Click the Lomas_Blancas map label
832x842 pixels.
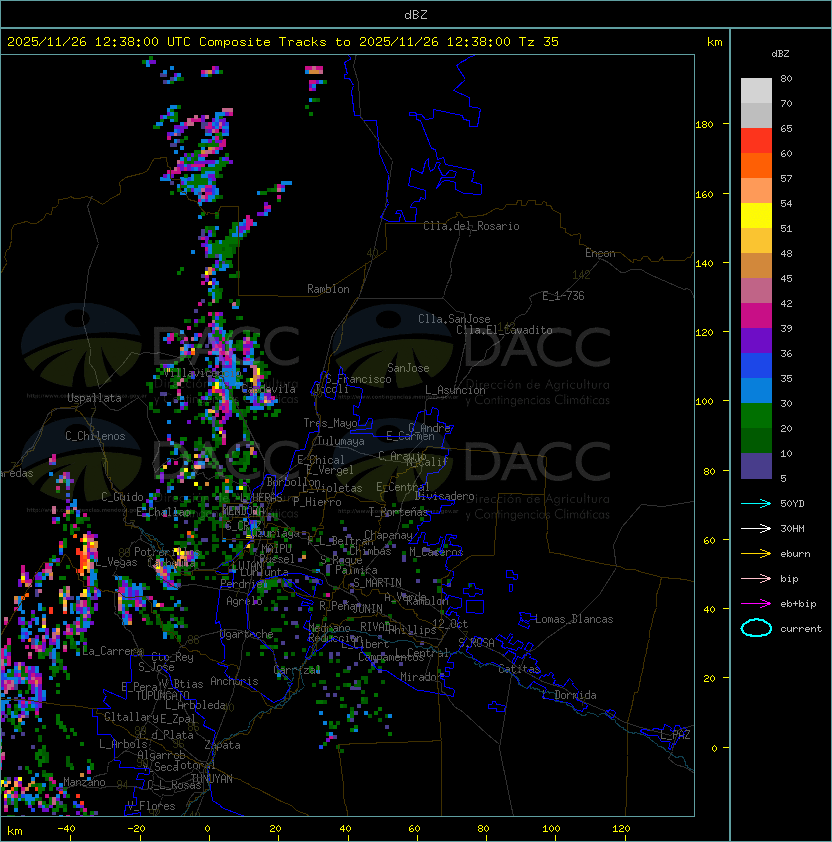(x=574, y=619)
